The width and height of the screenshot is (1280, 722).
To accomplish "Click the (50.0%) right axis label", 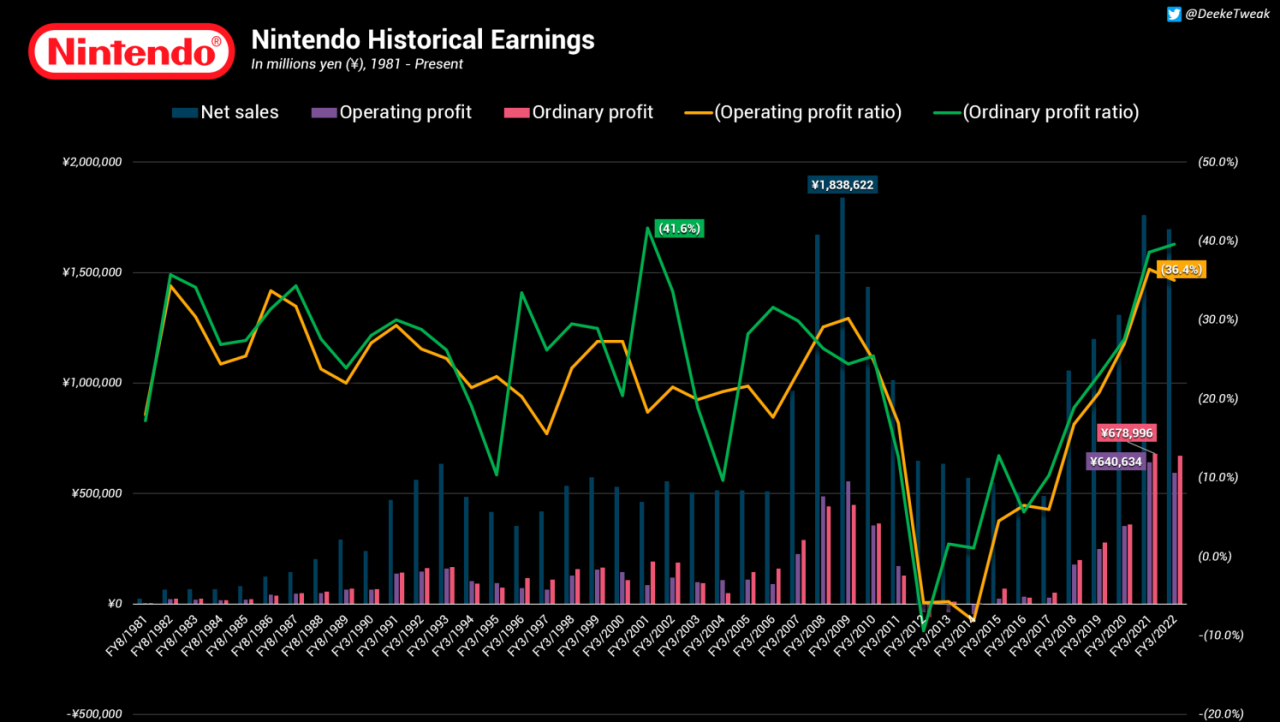I will [1218, 162].
